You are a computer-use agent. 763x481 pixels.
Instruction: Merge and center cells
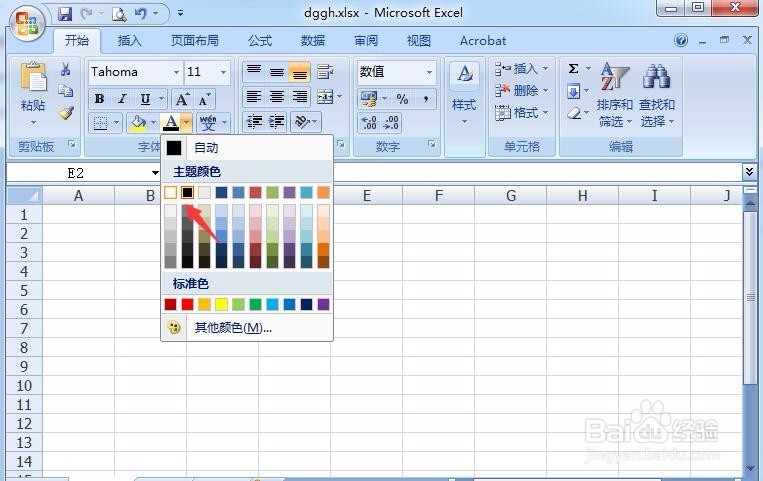[325, 97]
